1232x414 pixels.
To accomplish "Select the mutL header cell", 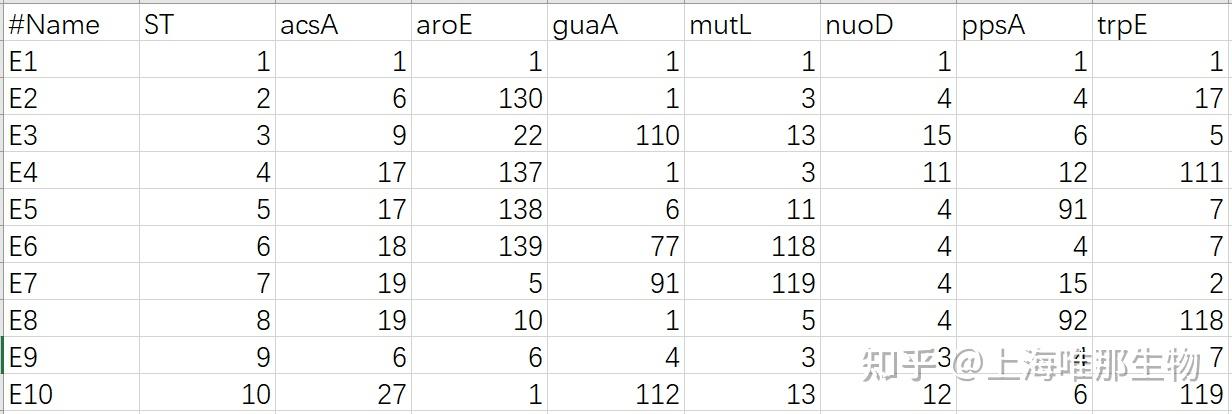I will tap(752, 23).
